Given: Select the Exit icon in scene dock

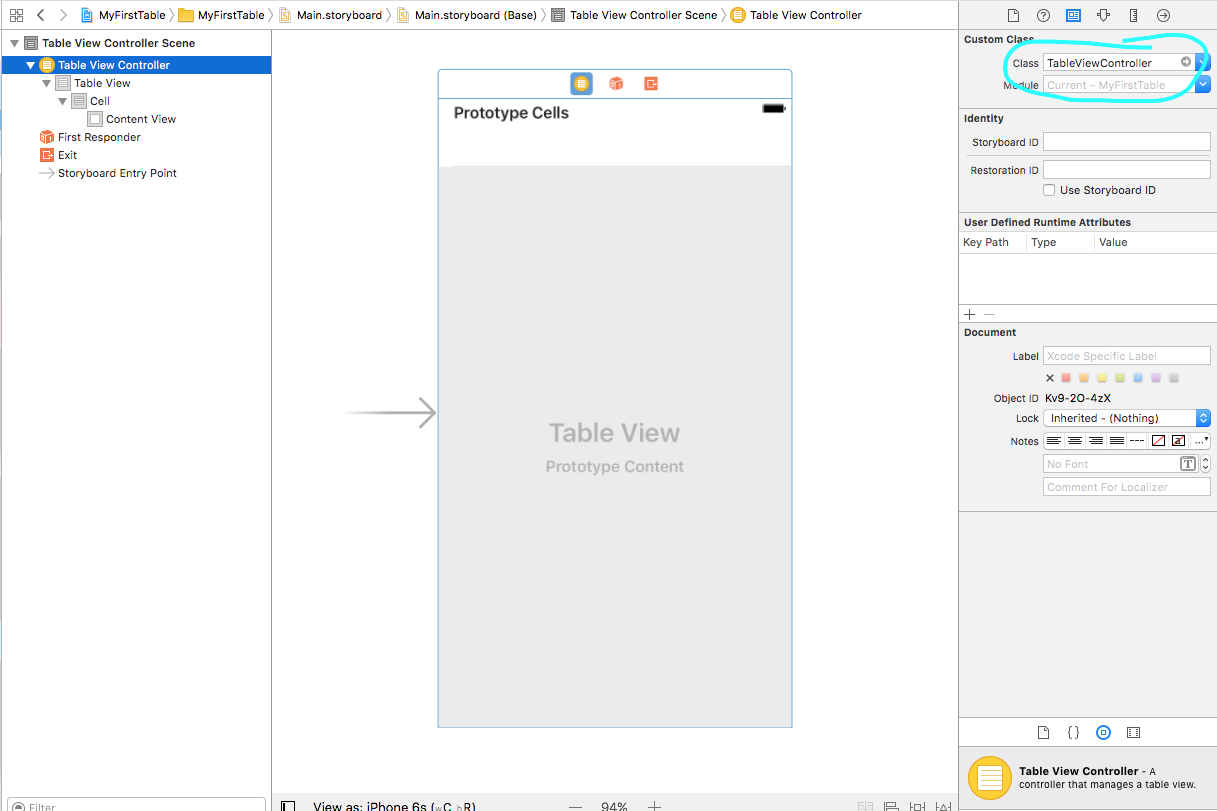Looking at the screenshot, I should click(651, 84).
